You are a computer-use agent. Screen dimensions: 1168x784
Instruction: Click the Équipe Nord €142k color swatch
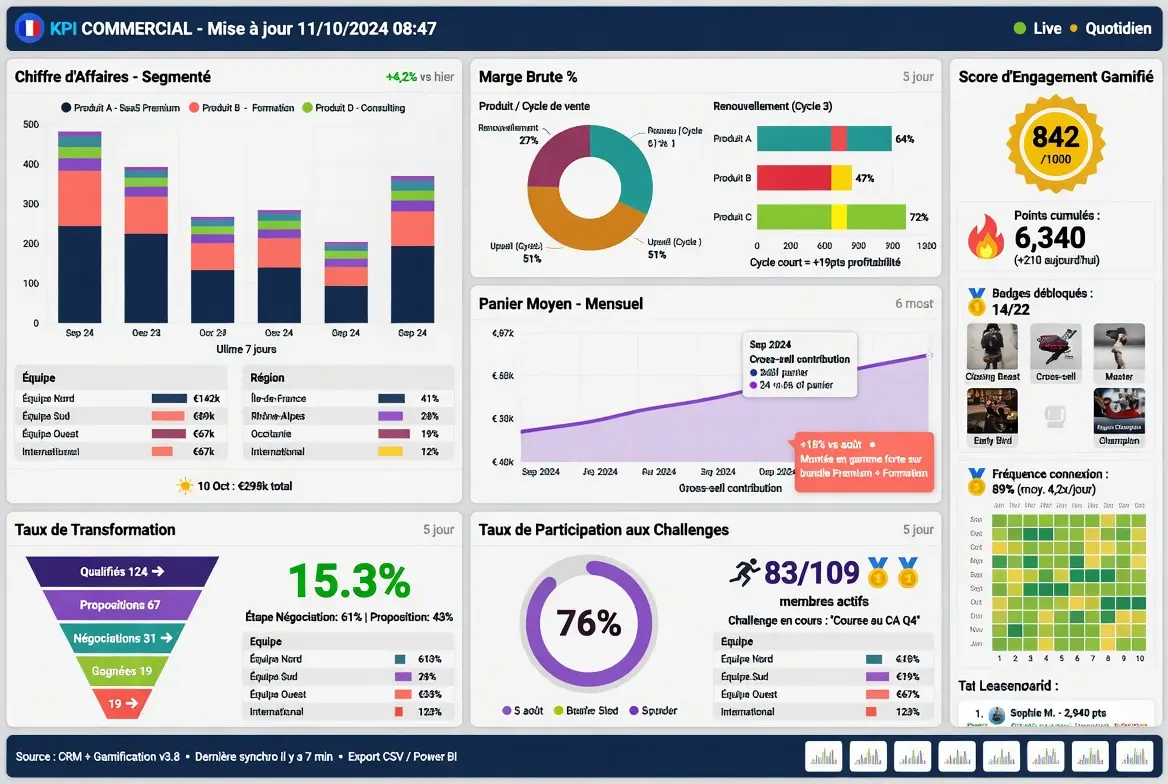click(169, 399)
